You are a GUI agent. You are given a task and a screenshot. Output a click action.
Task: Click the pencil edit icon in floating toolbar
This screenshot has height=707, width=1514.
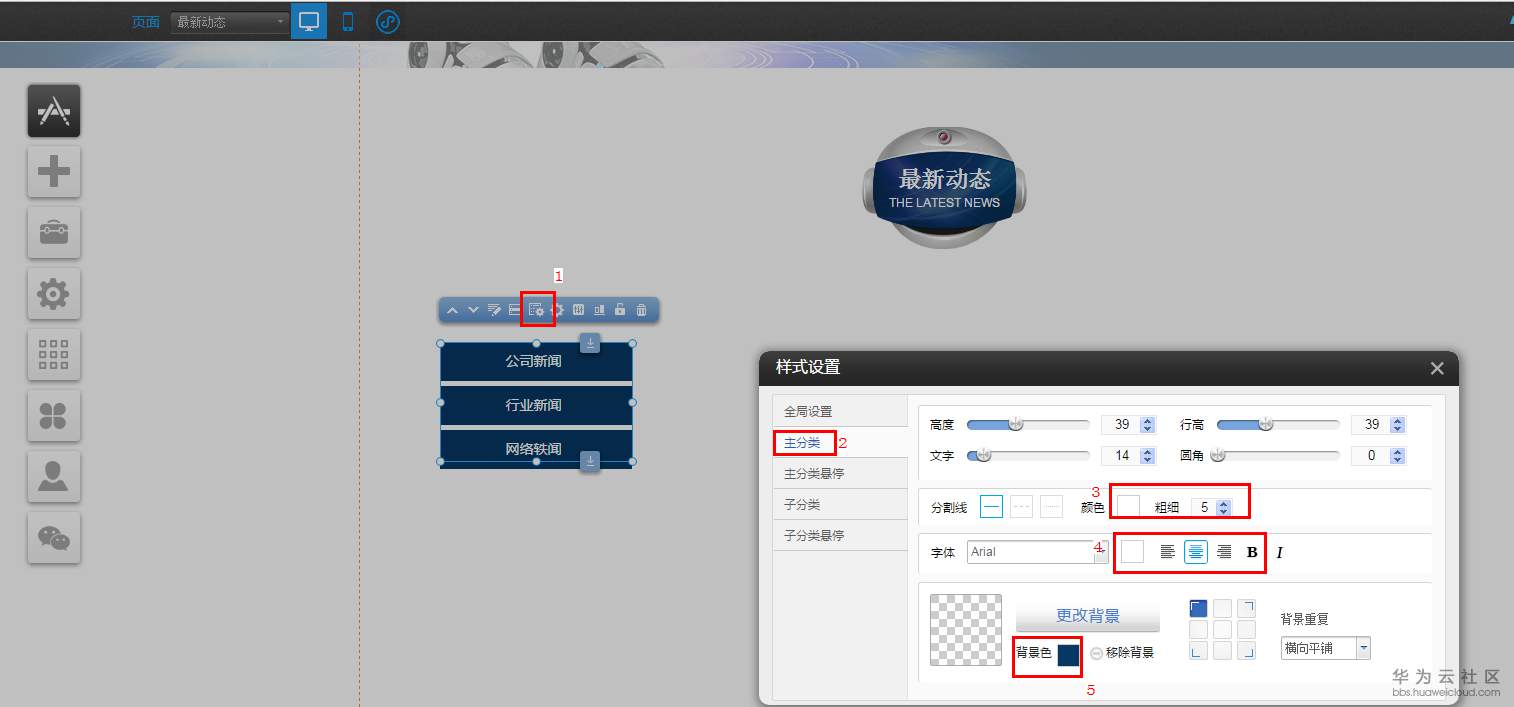tap(494, 310)
